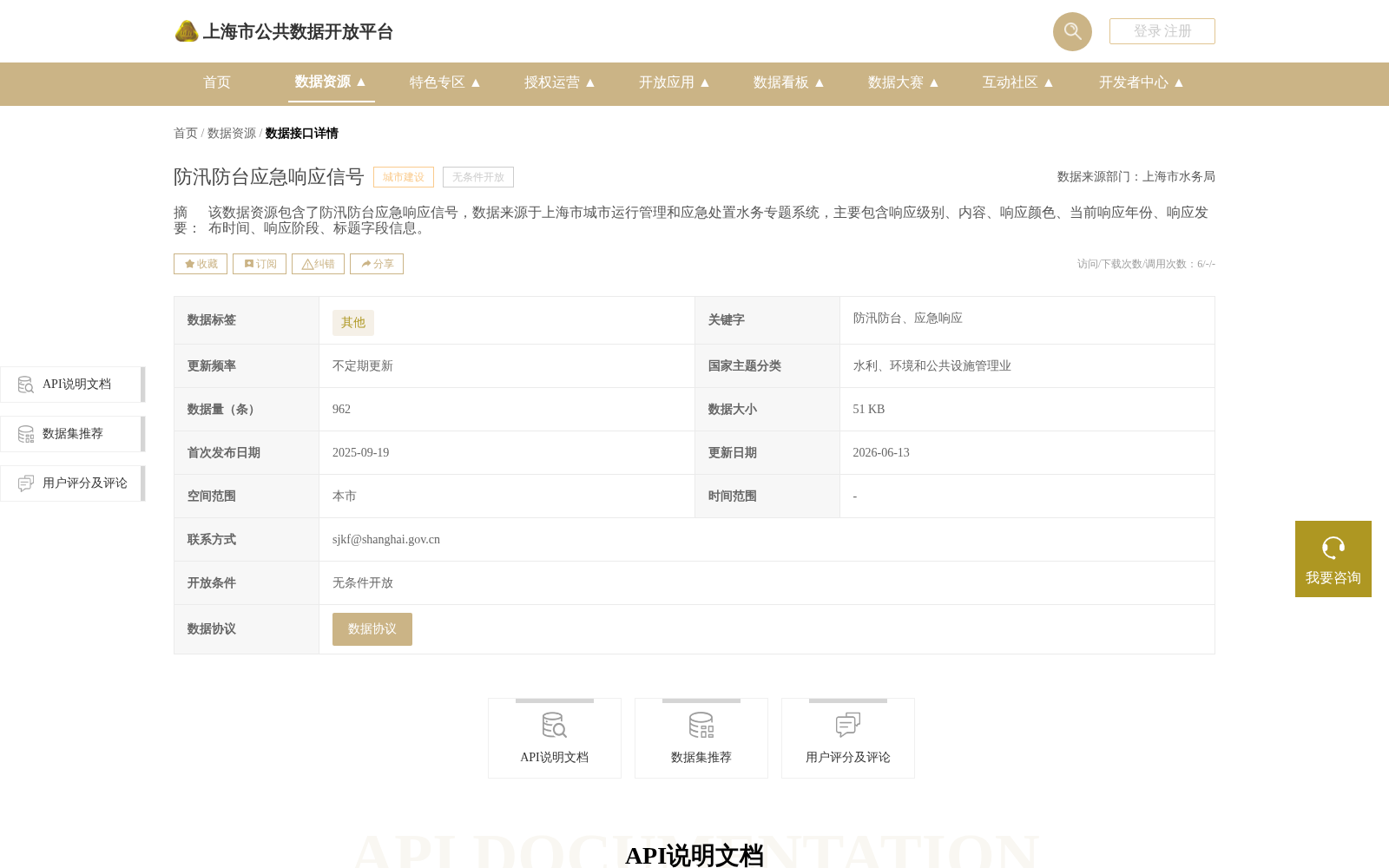
Task: Click the 访问/下载次数/调用次数 counter text
Action: point(1146,264)
